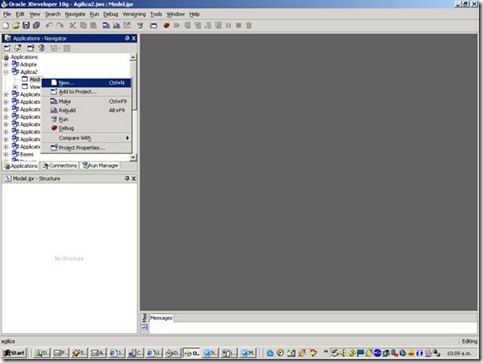Switch to the Run Manager tab
Viewport: 483px width, 363px height.
pyautogui.click(x=100, y=166)
